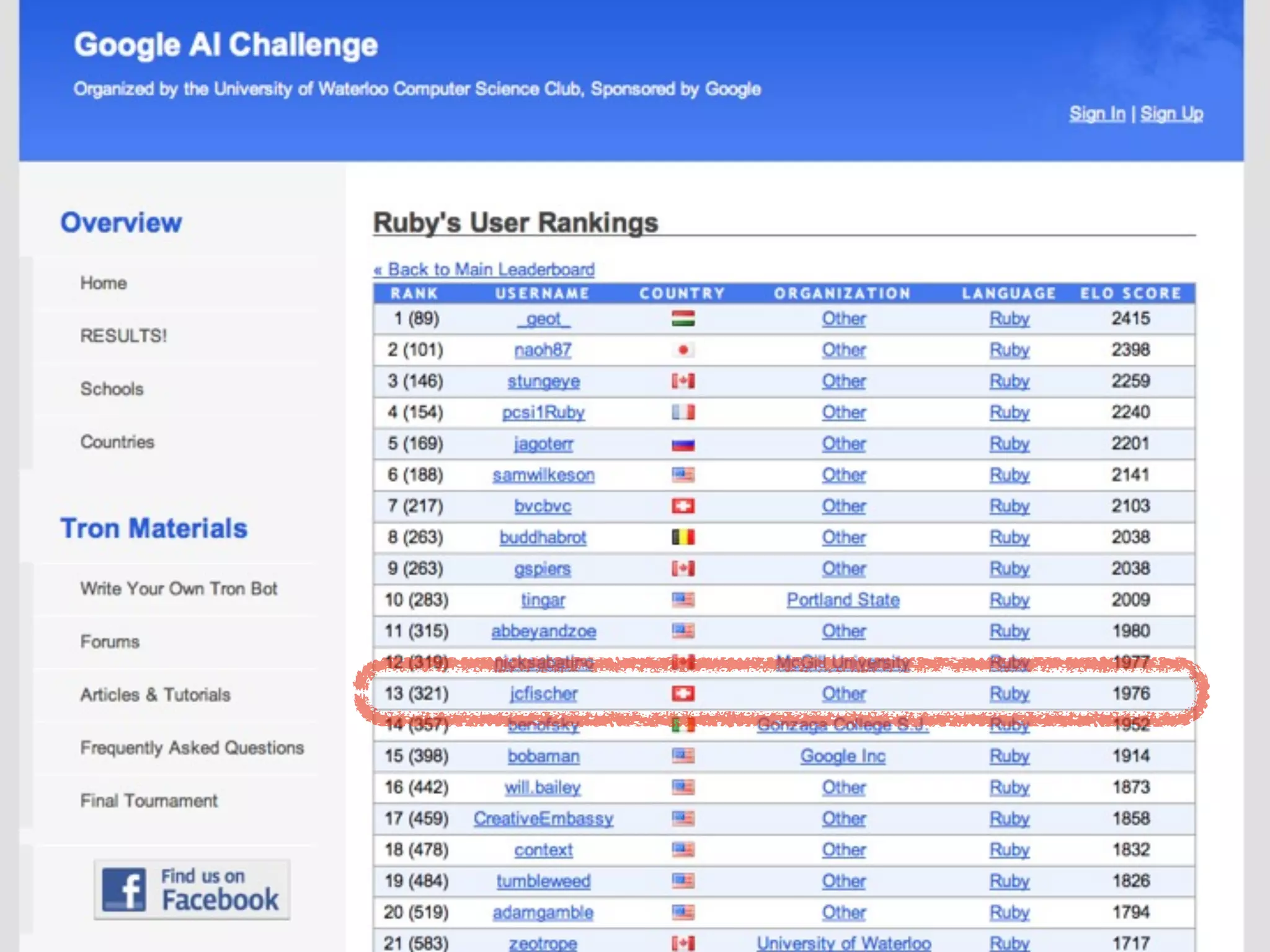Open Google Inc organization link

843,756
